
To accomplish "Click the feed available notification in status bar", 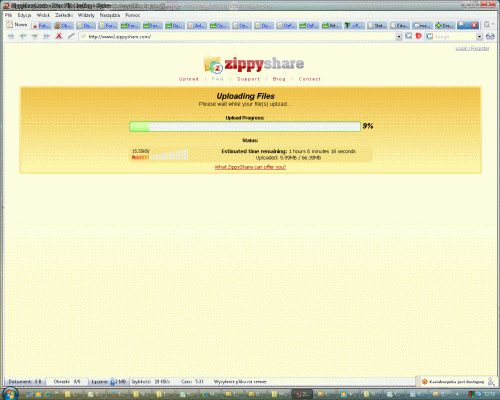I will [x=452, y=382].
